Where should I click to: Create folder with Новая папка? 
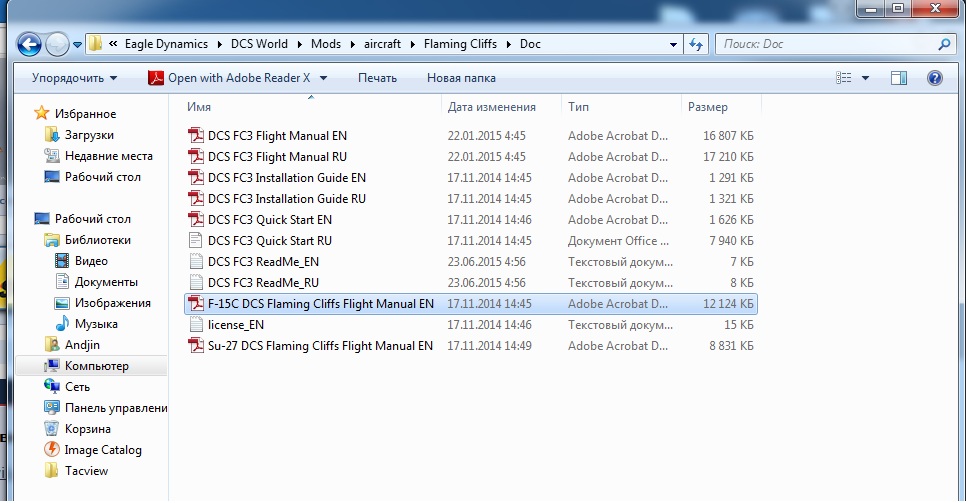pos(461,78)
